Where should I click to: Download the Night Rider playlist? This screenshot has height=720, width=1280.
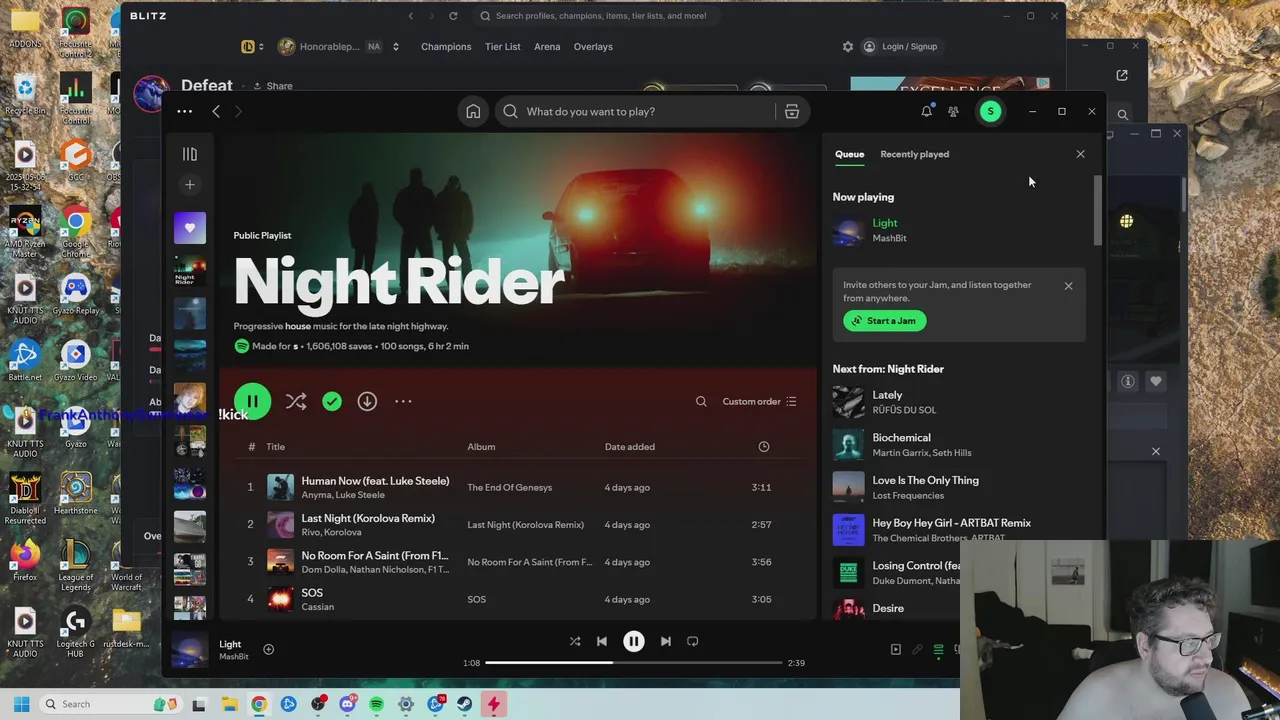pyautogui.click(x=367, y=401)
